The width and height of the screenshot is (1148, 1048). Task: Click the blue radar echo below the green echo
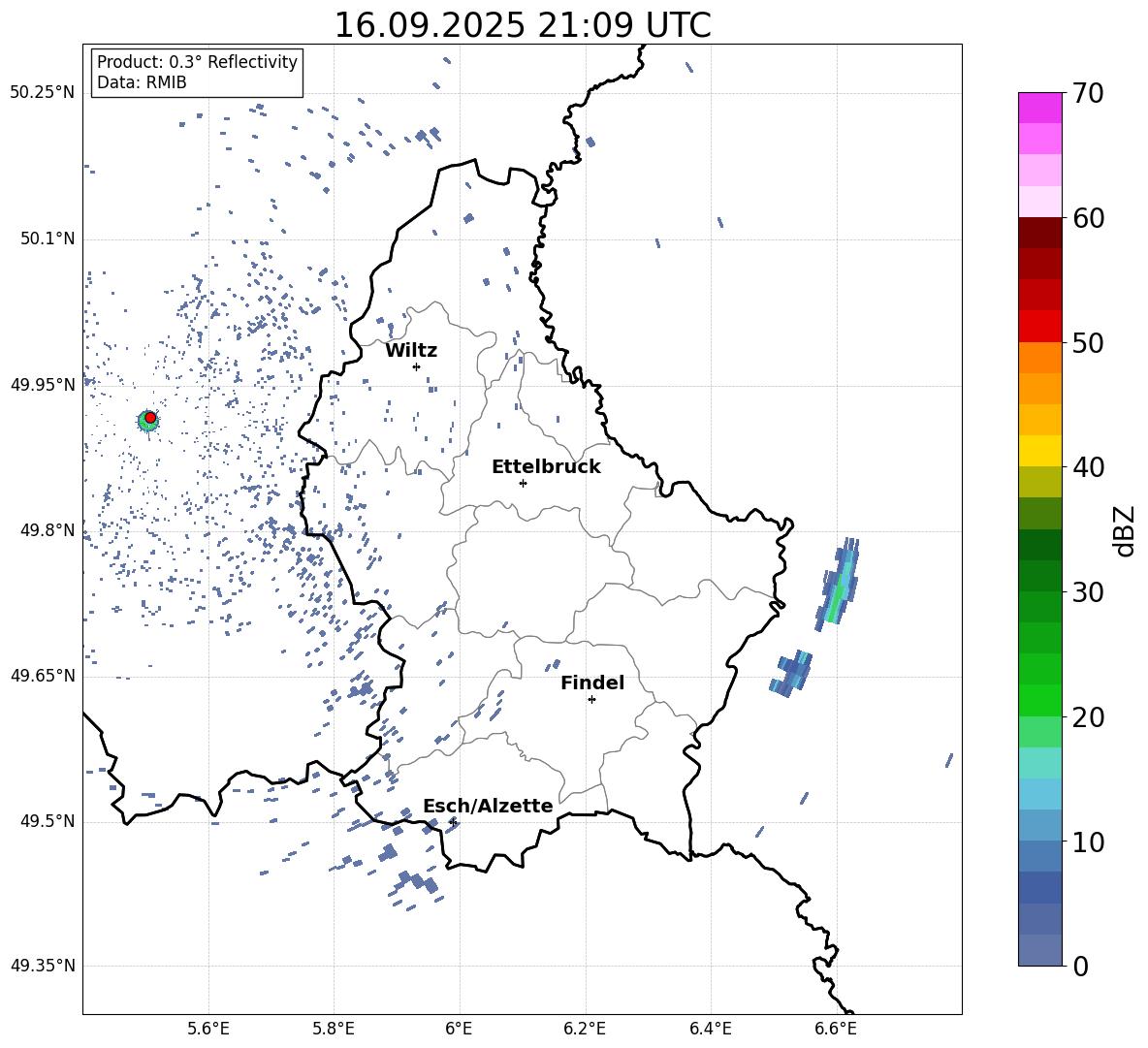click(x=791, y=673)
